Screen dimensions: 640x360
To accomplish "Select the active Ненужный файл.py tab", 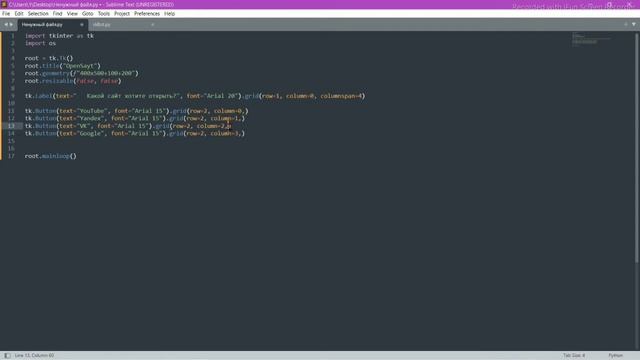I will (42, 24).
